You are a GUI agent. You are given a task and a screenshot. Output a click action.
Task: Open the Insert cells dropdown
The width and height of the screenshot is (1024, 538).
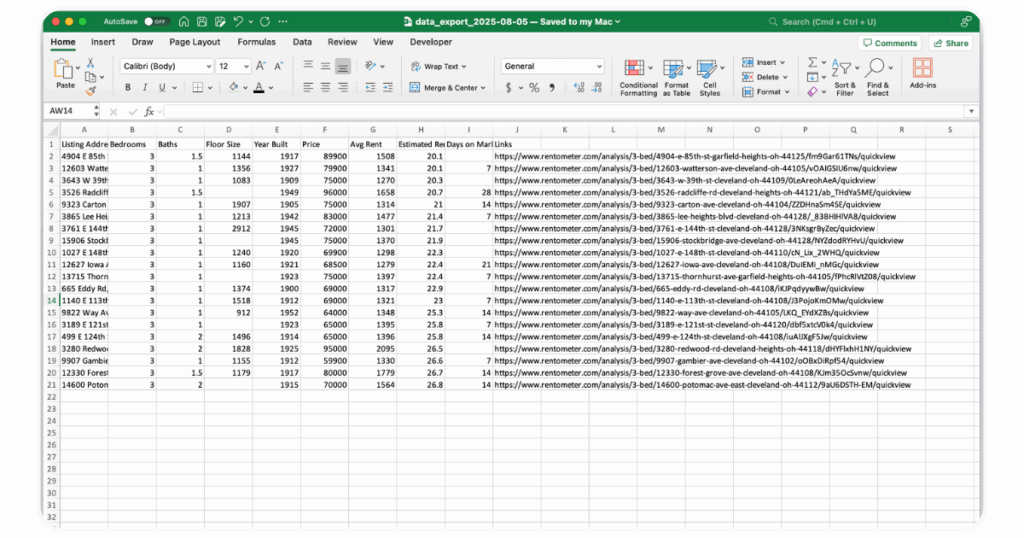pyautogui.click(x=763, y=62)
